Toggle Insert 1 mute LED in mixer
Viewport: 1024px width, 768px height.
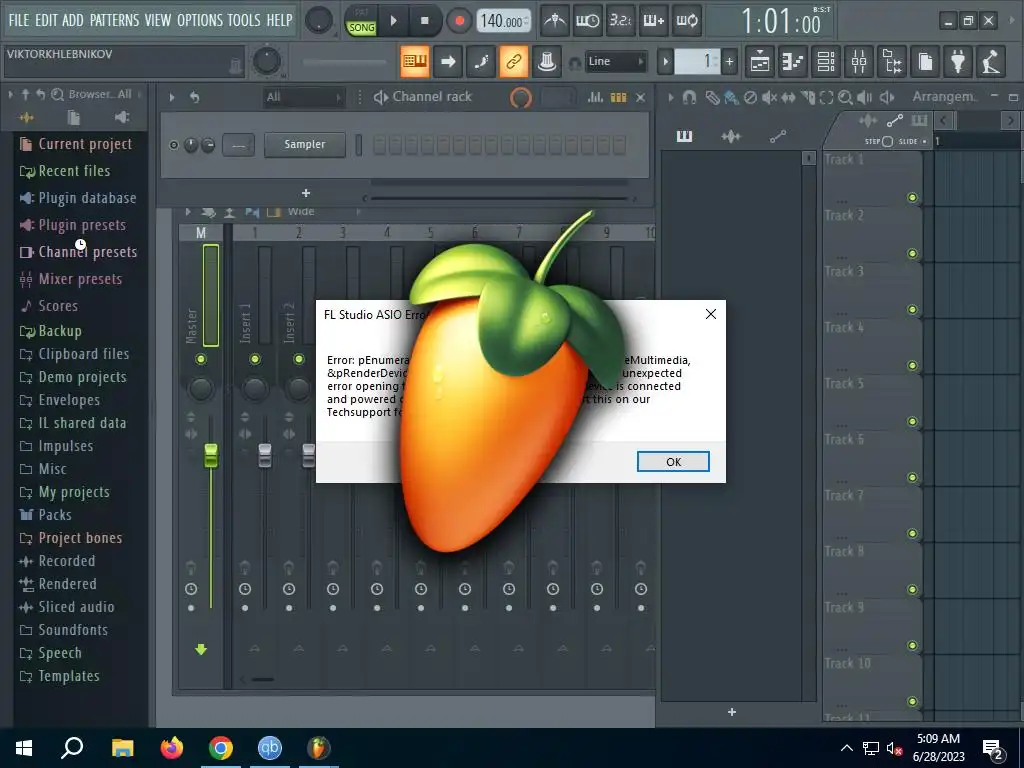pyautogui.click(x=255, y=359)
